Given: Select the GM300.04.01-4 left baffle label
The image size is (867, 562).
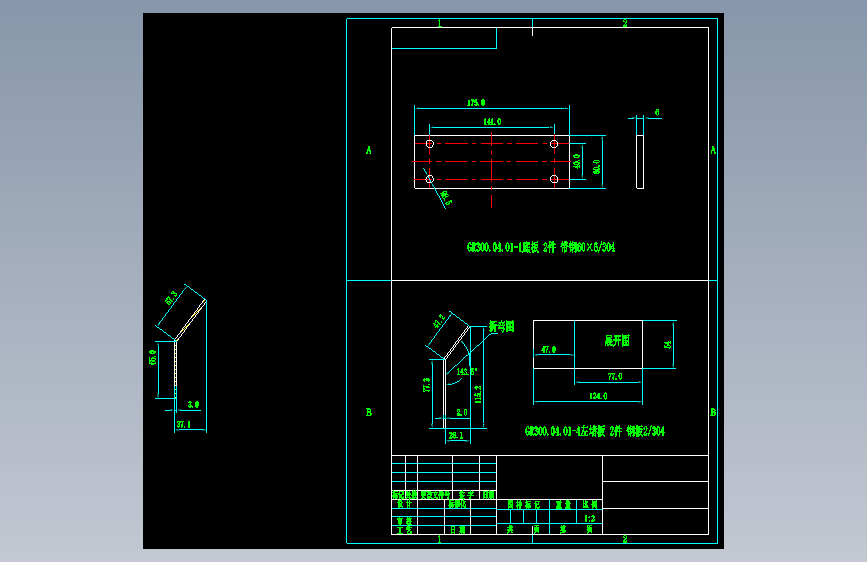Looking at the screenshot, I should pyautogui.click(x=594, y=431).
